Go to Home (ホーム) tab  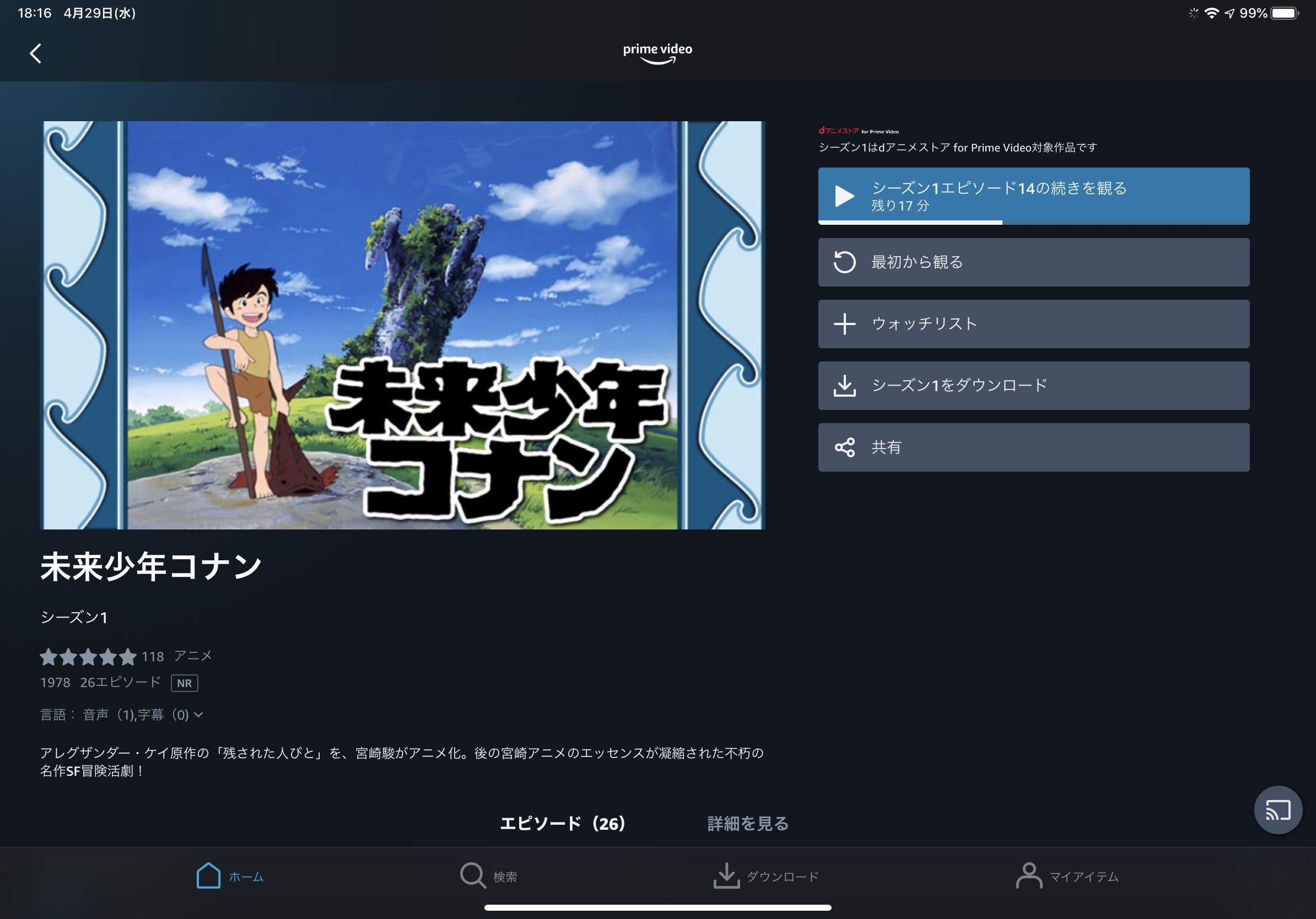(x=229, y=875)
